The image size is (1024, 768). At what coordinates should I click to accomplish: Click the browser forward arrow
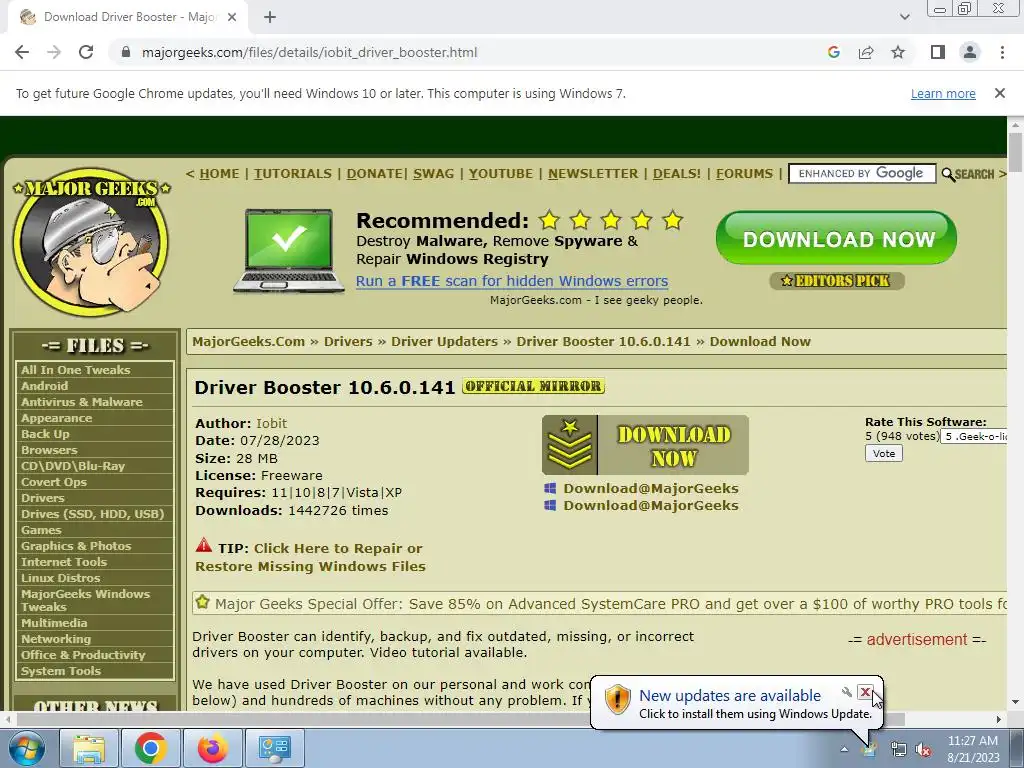tap(54, 52)
